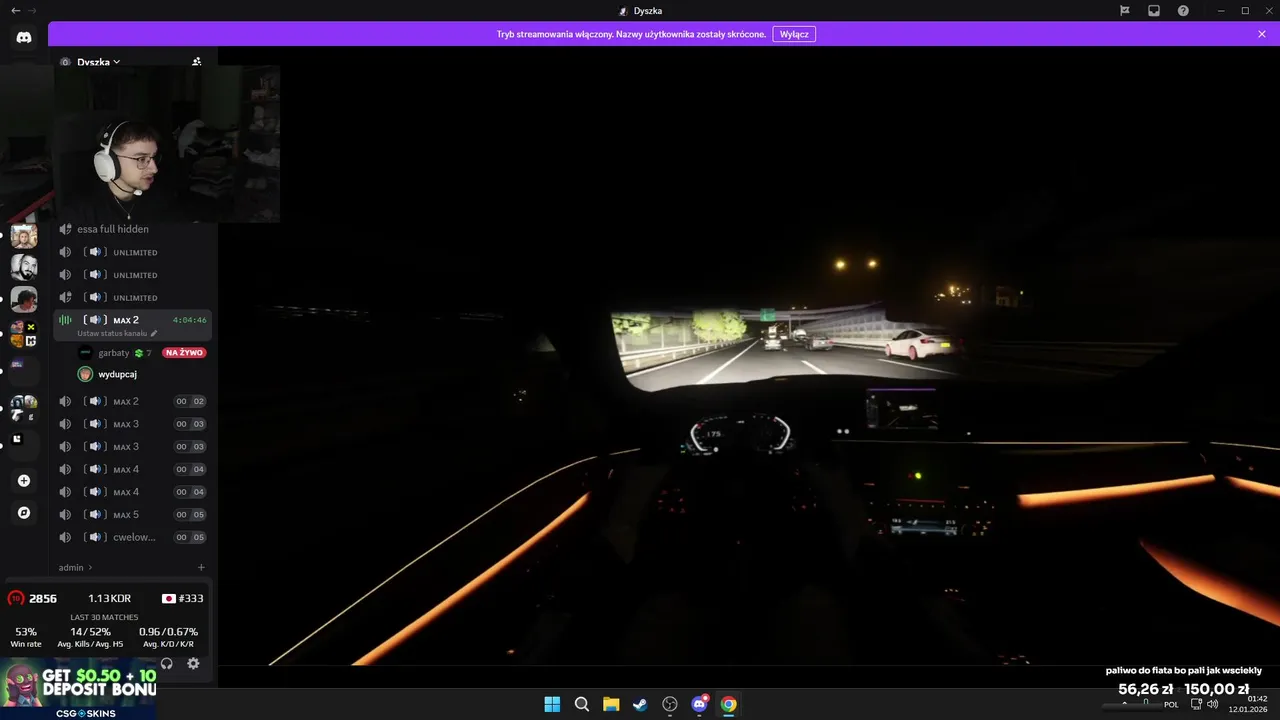The width and height of the screenshot is (1280, 720).
Task: Disable streamer mode via Wyłącz
Action: [x=794, y=34]
